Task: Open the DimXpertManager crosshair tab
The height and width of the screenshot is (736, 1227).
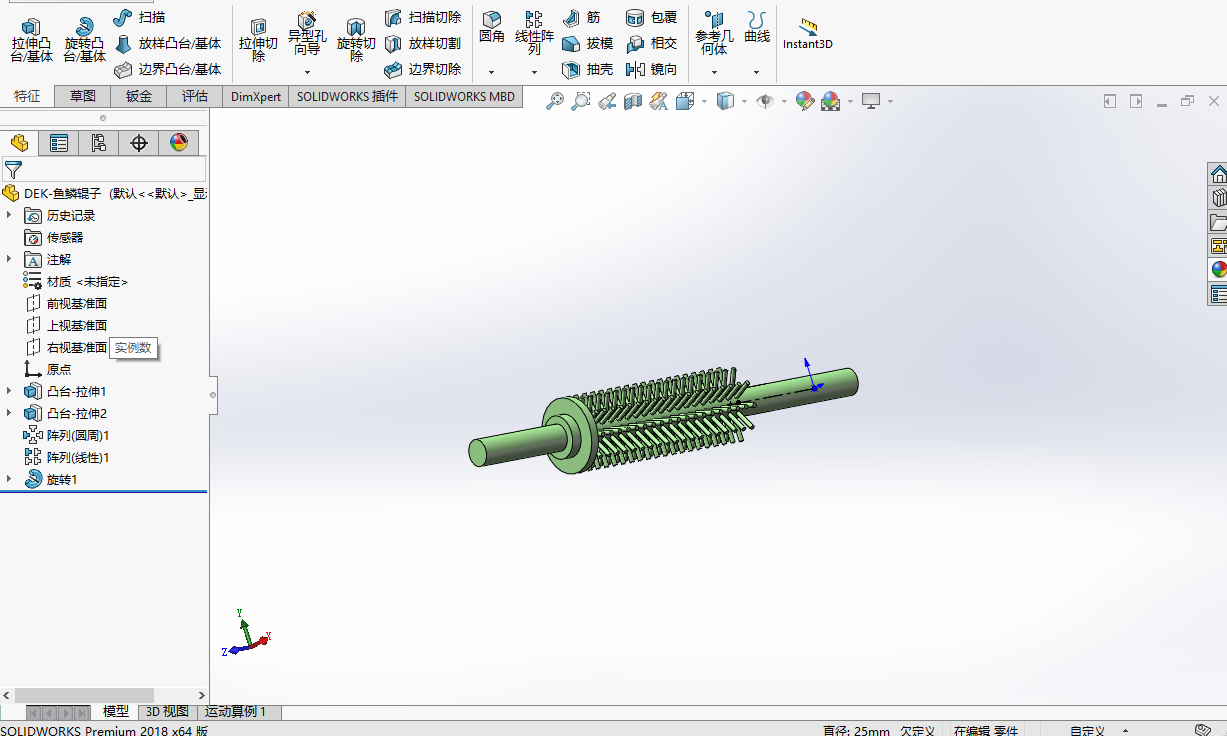Action: 139,143
